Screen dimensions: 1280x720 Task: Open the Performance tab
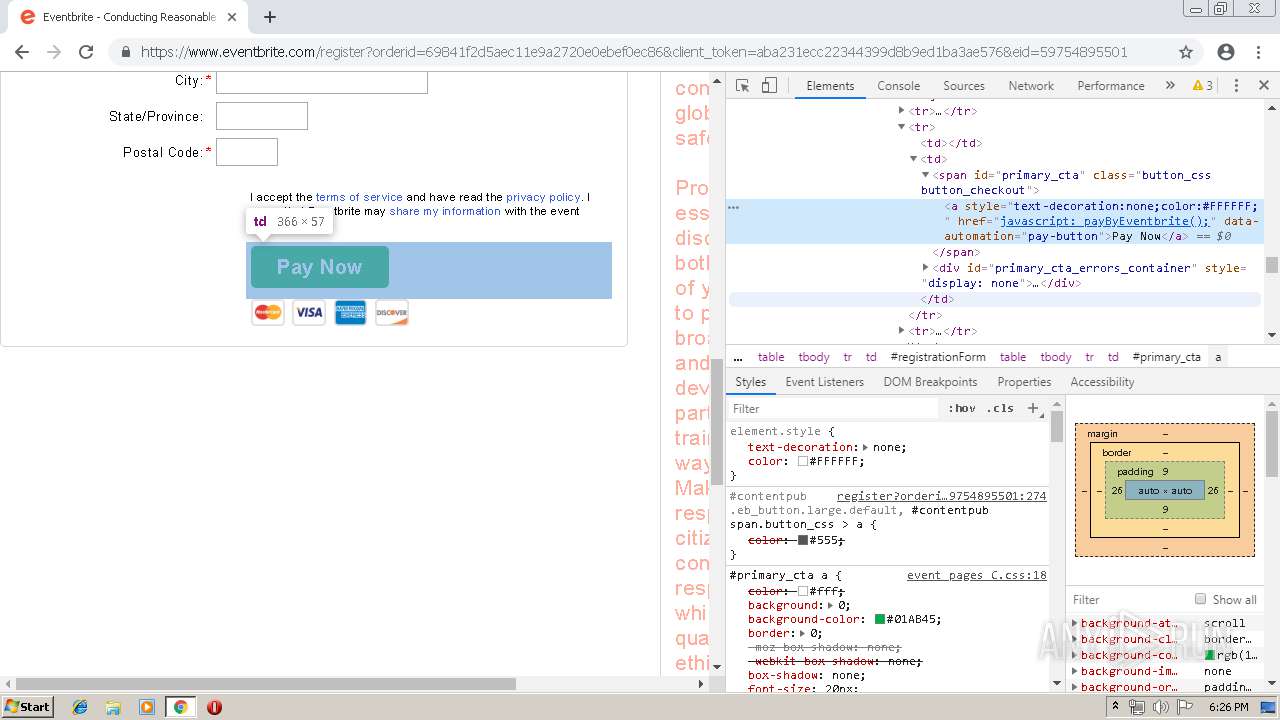tap(1111, 86)
